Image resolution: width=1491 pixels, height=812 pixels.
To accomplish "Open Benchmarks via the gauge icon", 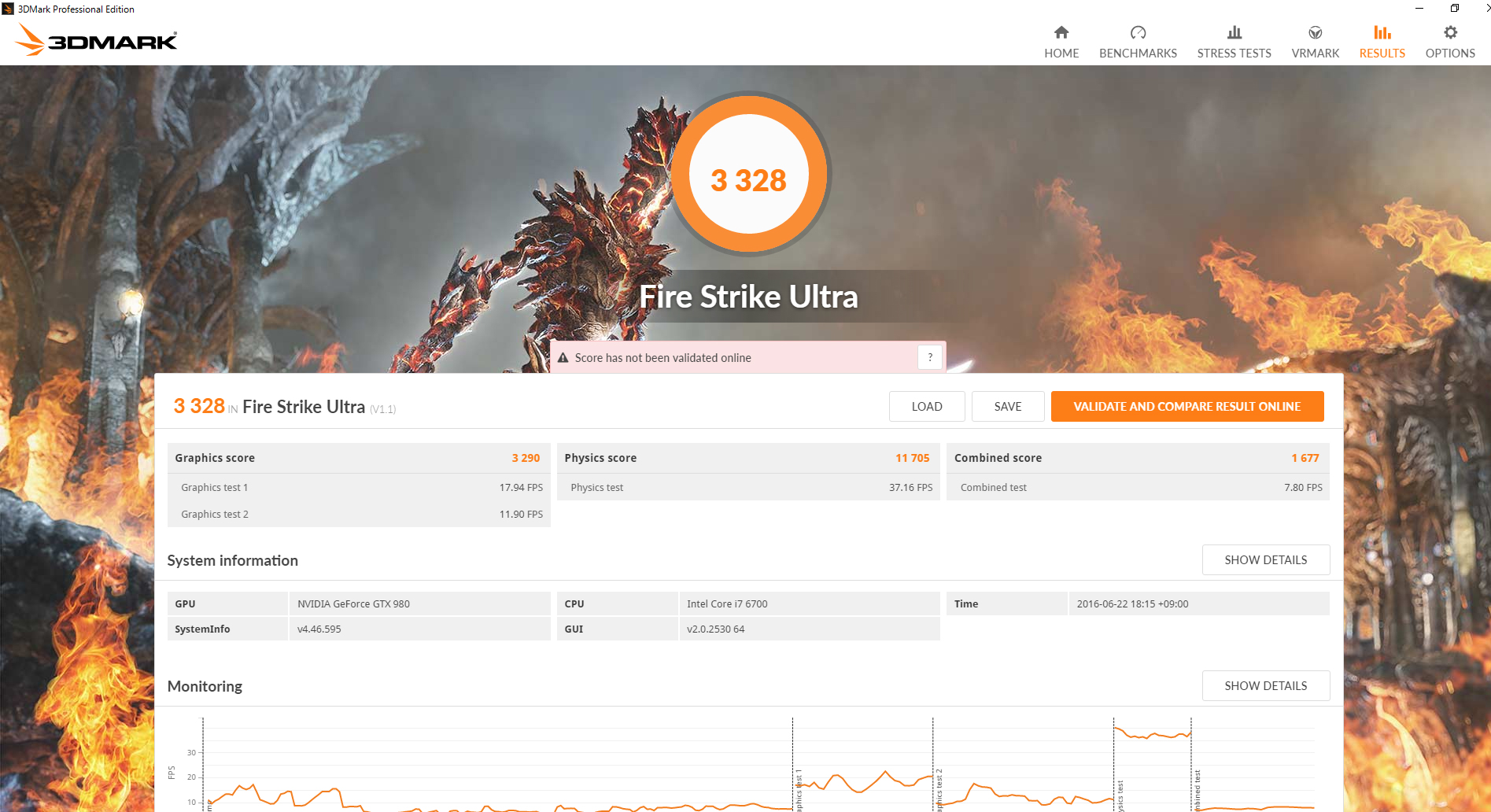I will click(x=1138, y=32).
